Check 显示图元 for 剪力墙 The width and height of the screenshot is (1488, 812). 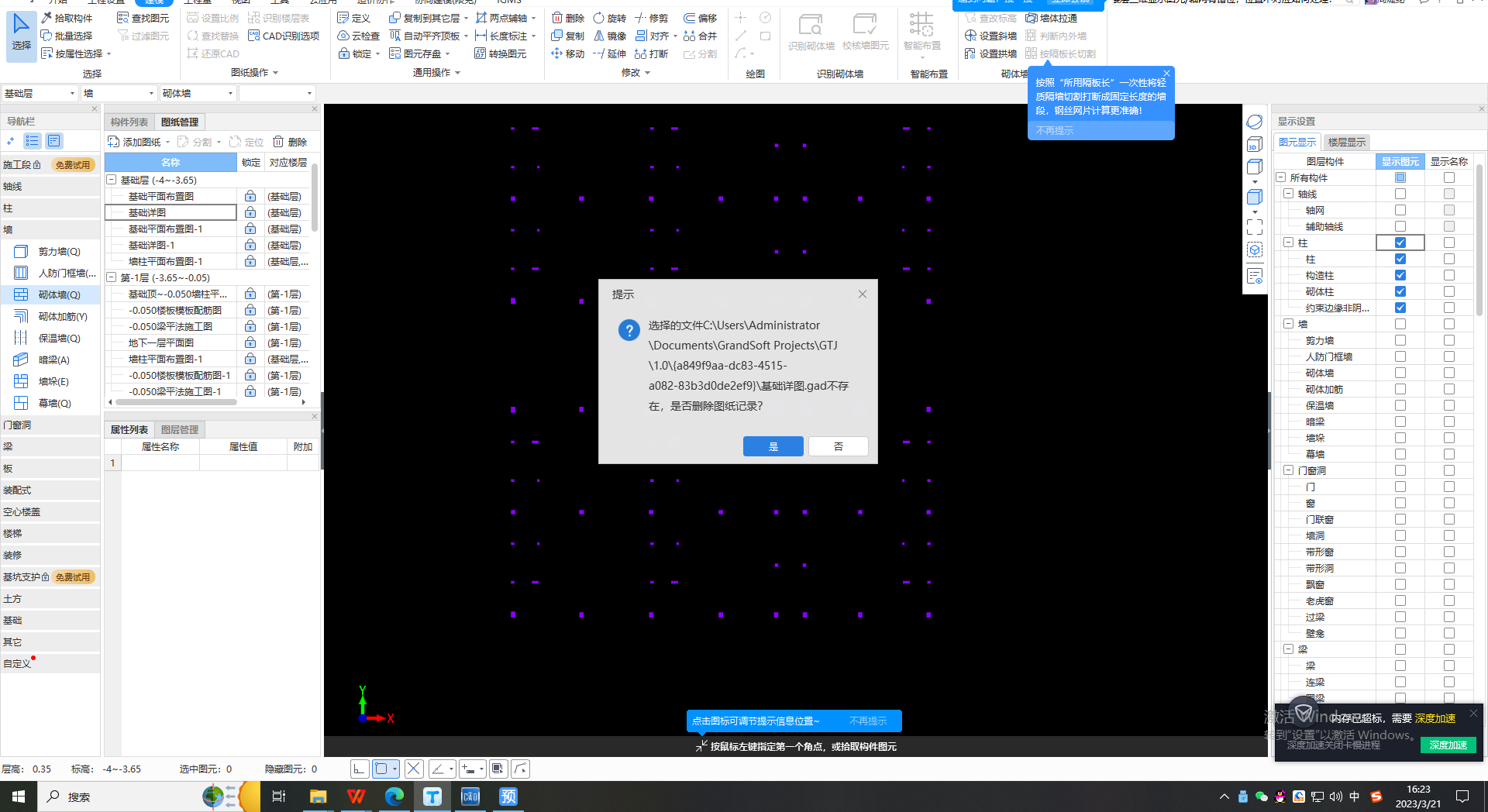1400,340
